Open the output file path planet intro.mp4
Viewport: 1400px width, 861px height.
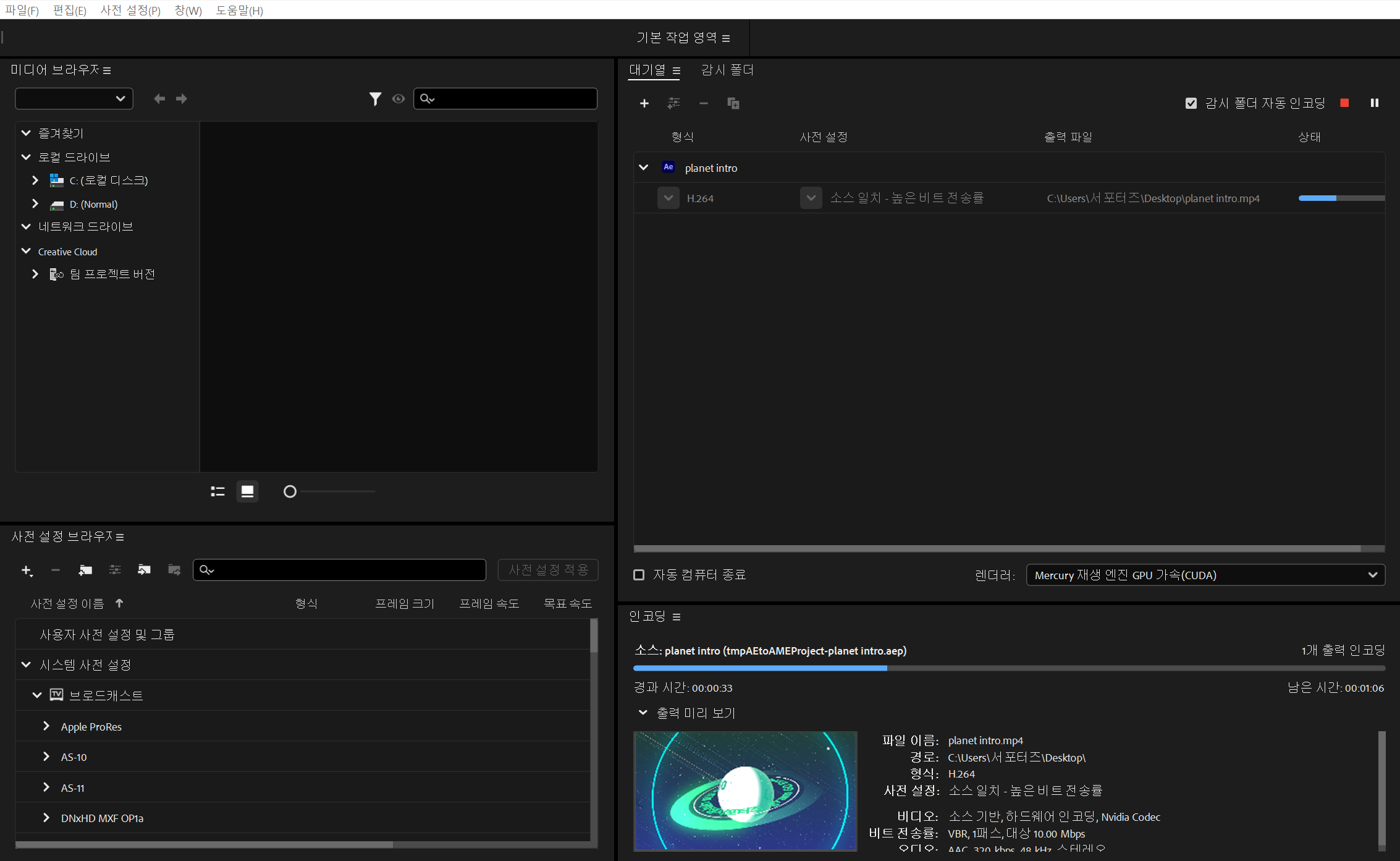click(x=1153, y=198)
